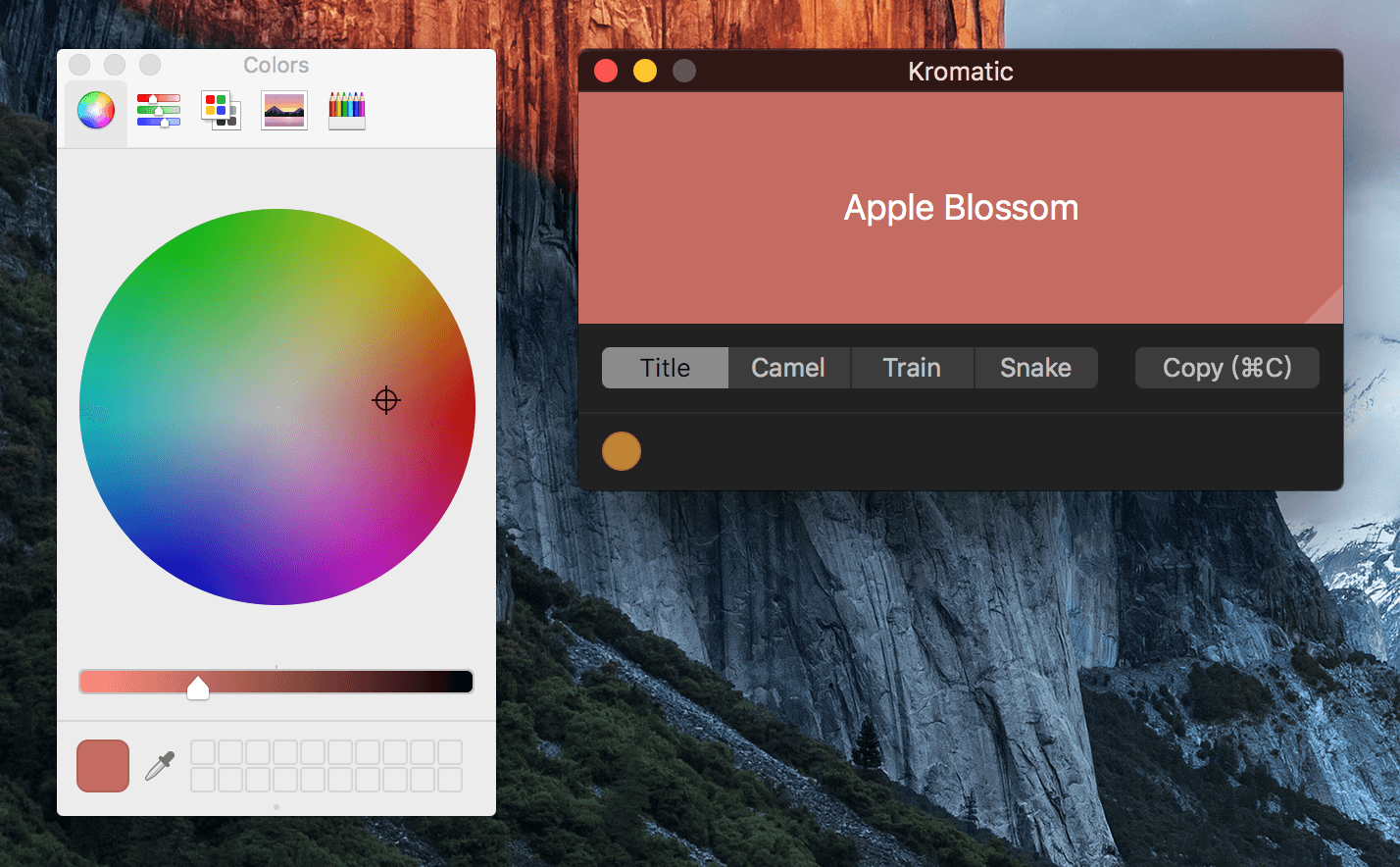Click the brightness slider handle
This screenshot has height=867, width=1400.
click(198, 687)
